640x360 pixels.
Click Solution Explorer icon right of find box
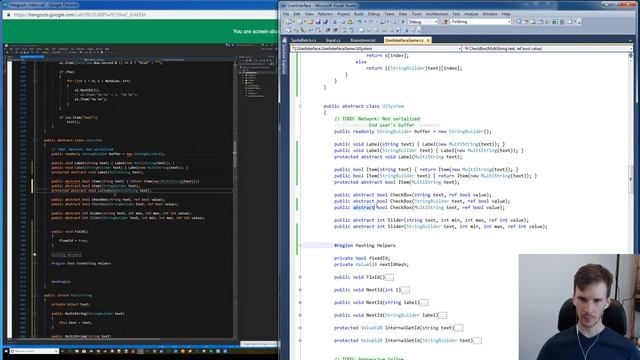tap(518, 22)
